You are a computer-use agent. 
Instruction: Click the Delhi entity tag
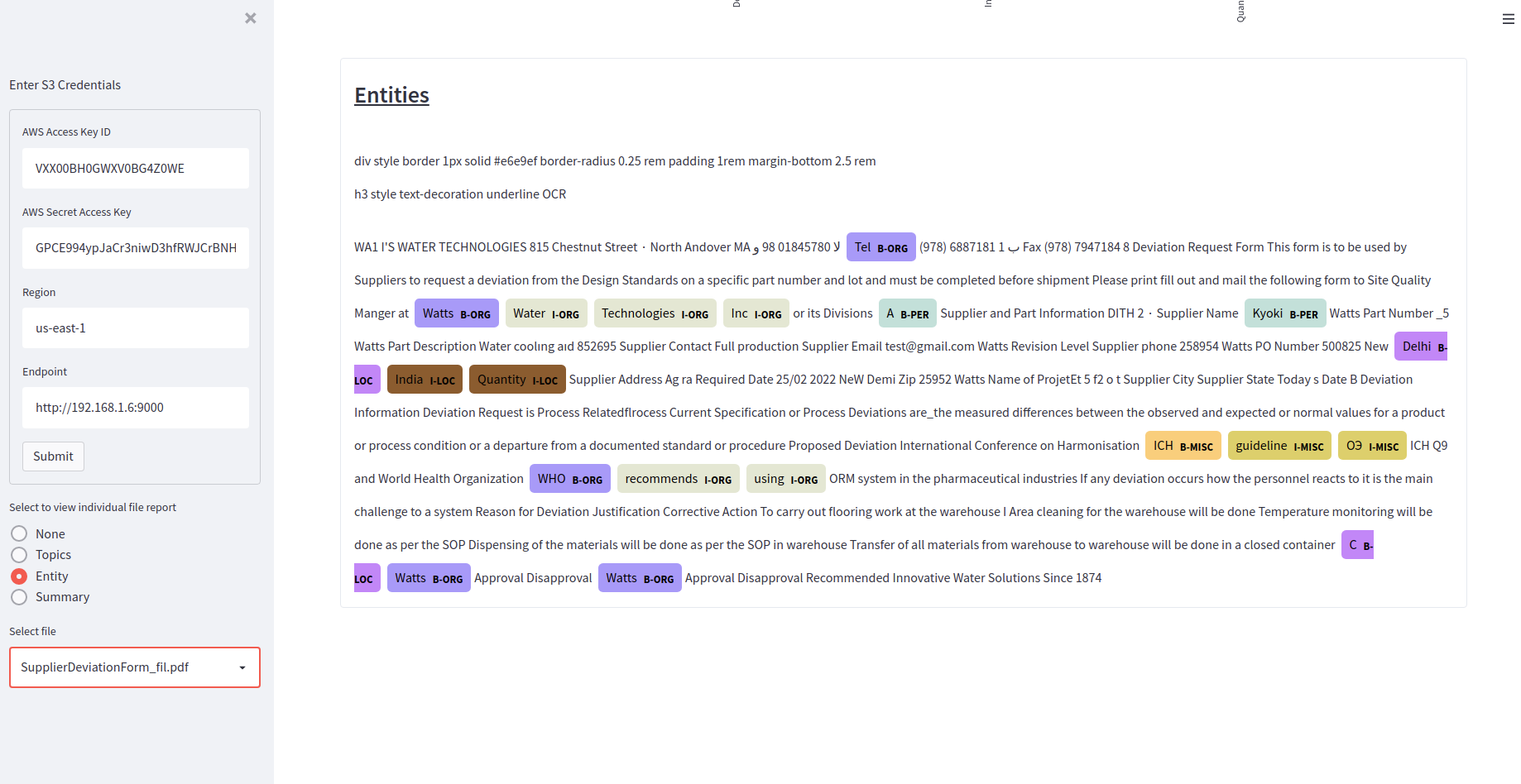coord(1421,347)
